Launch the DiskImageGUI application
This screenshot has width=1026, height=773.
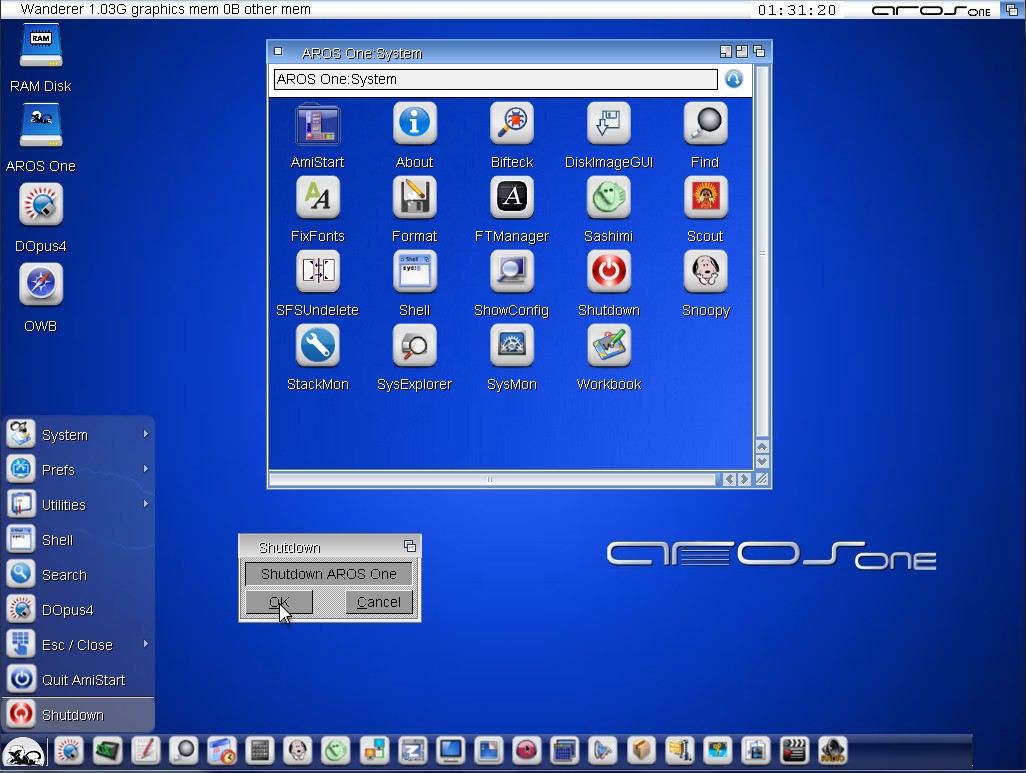coord(608,124)
